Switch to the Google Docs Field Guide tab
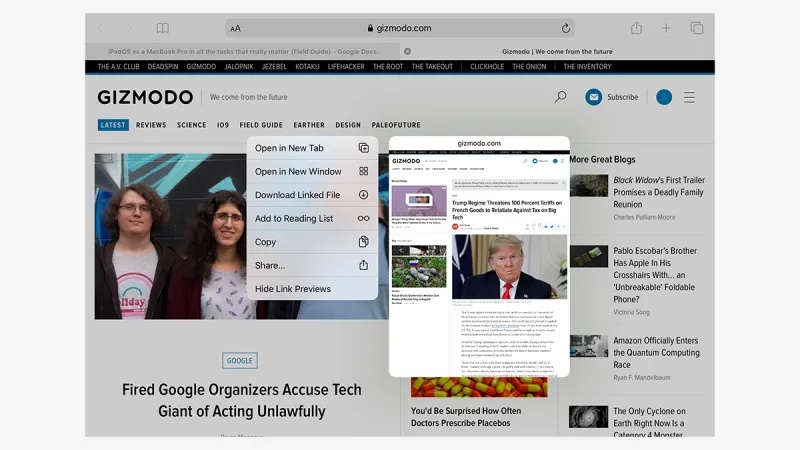This screenshot has height=450, width=800. pos(243,52)
